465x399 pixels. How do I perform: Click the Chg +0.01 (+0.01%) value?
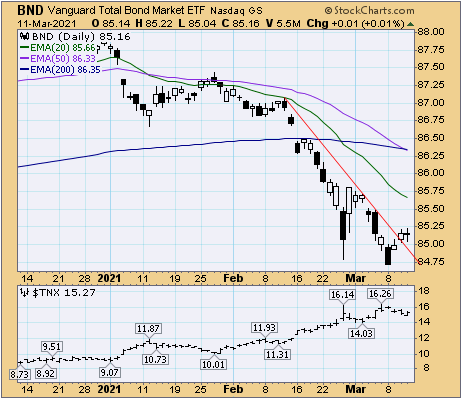355,24
